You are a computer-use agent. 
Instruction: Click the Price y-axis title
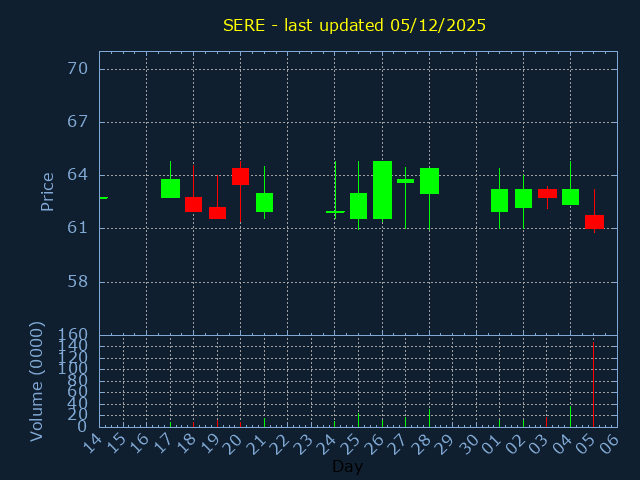47,191
